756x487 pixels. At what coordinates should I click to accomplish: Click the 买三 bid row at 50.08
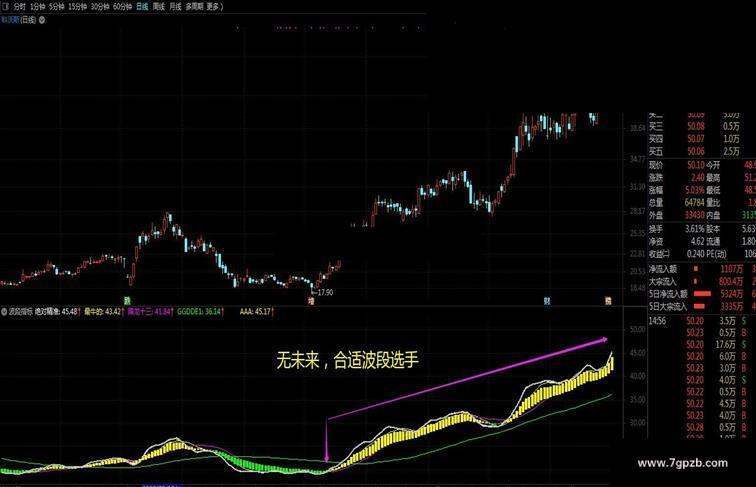tap(694, 126)
